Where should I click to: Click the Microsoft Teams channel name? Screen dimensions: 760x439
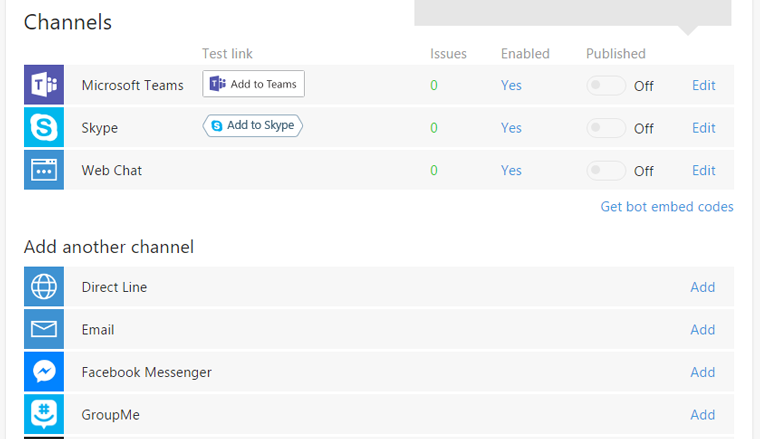[132, 85]
